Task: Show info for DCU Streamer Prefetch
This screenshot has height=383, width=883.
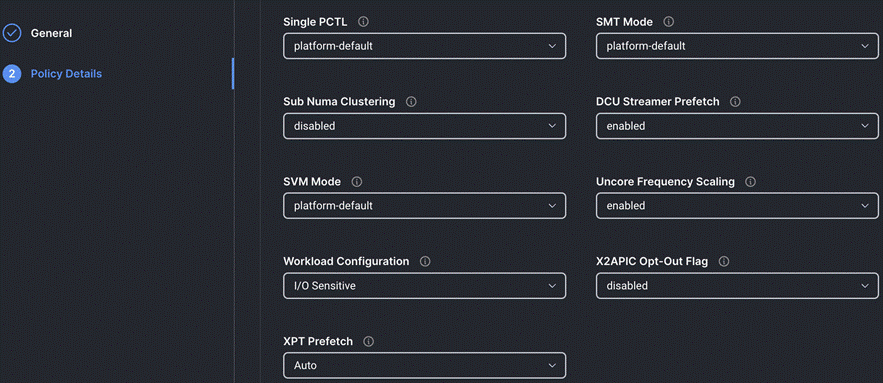Action: [x=735, y=102]
